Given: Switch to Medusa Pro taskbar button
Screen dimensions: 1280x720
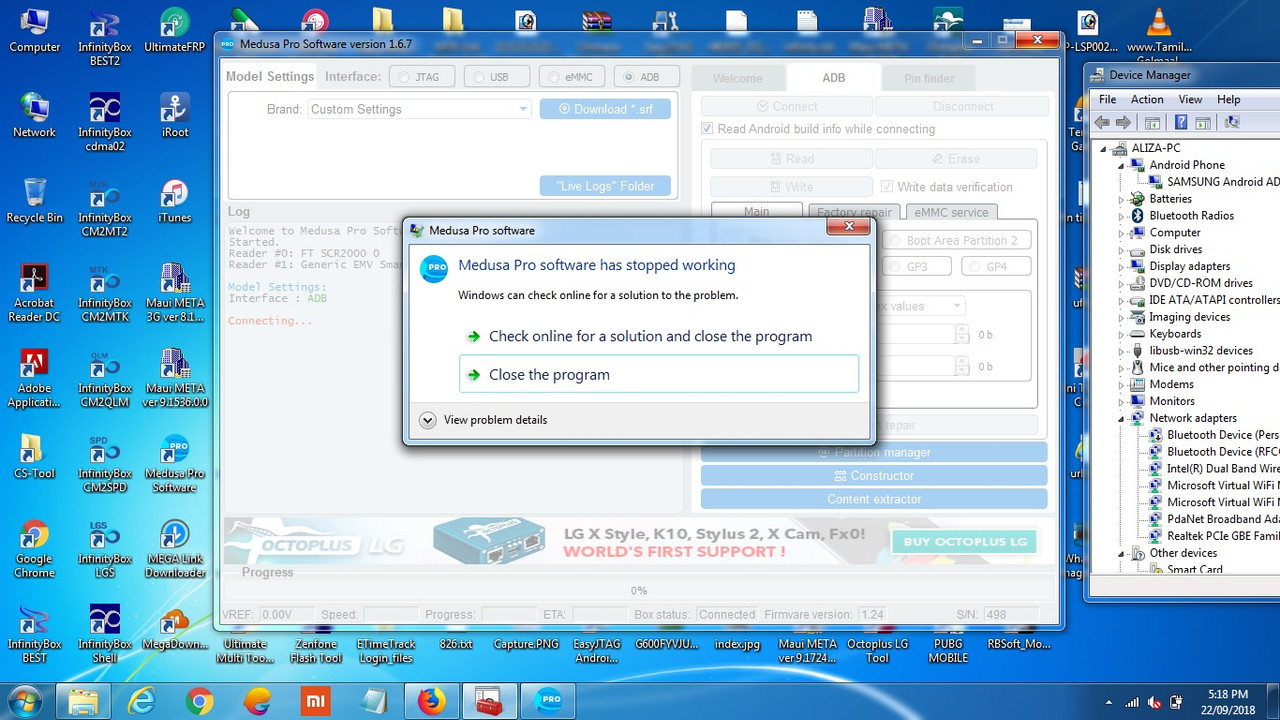Looking at the screenshot, I should pyautogui.click(x=548, y=701).
